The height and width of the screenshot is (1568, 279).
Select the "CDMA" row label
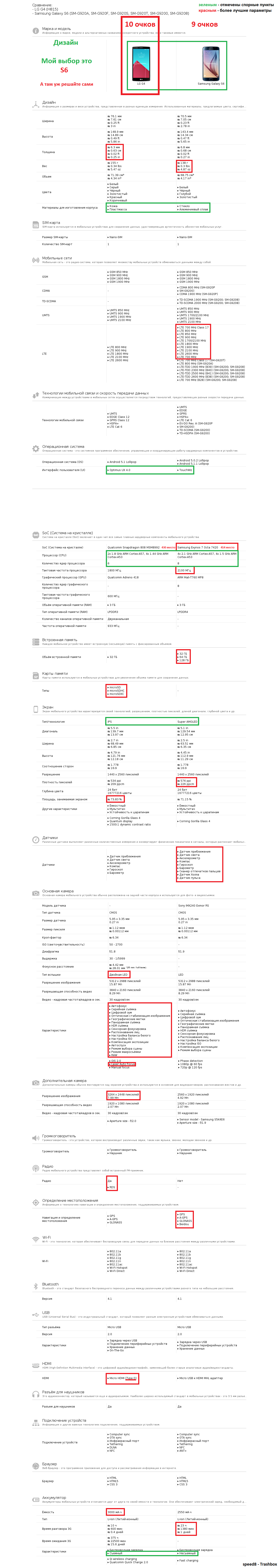tap(46, 291)
